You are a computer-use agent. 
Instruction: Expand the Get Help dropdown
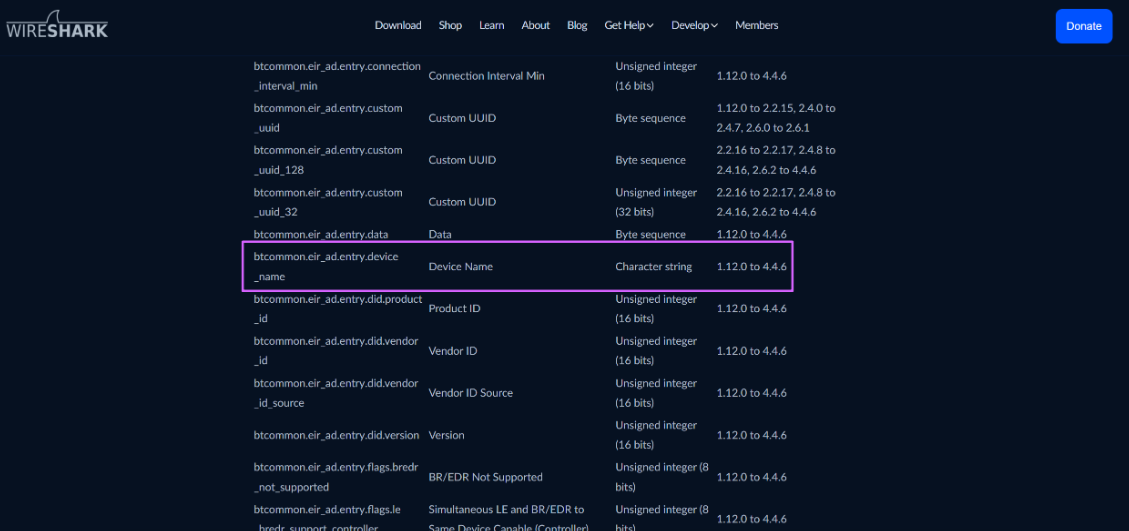point(628,25)
